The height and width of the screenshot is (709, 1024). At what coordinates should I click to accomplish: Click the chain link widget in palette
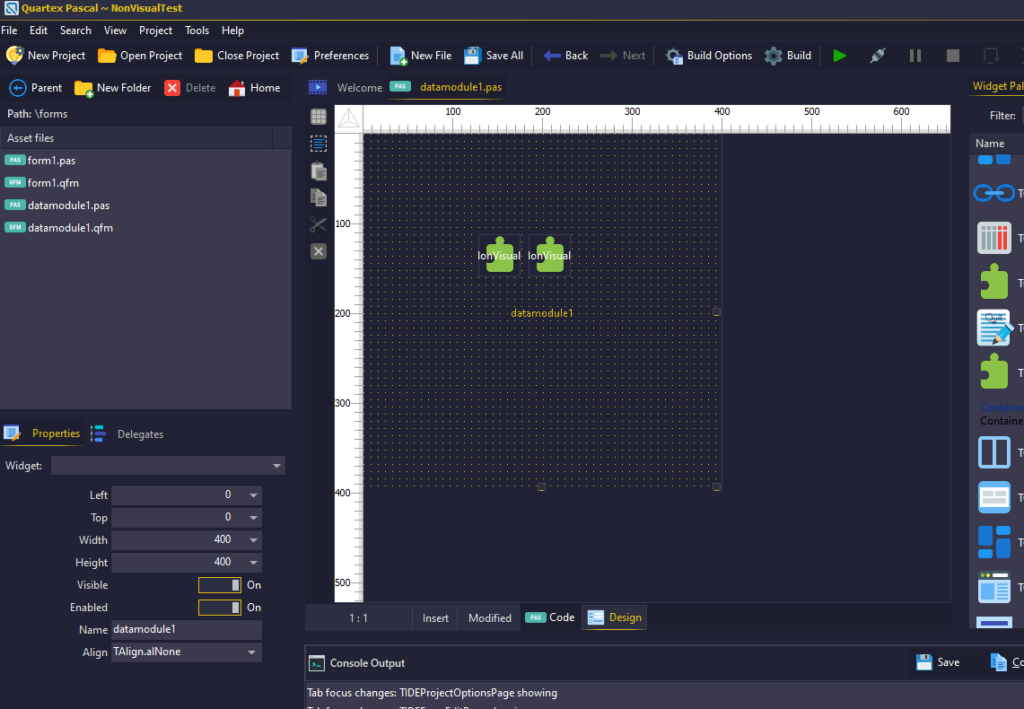coord(993,193)
